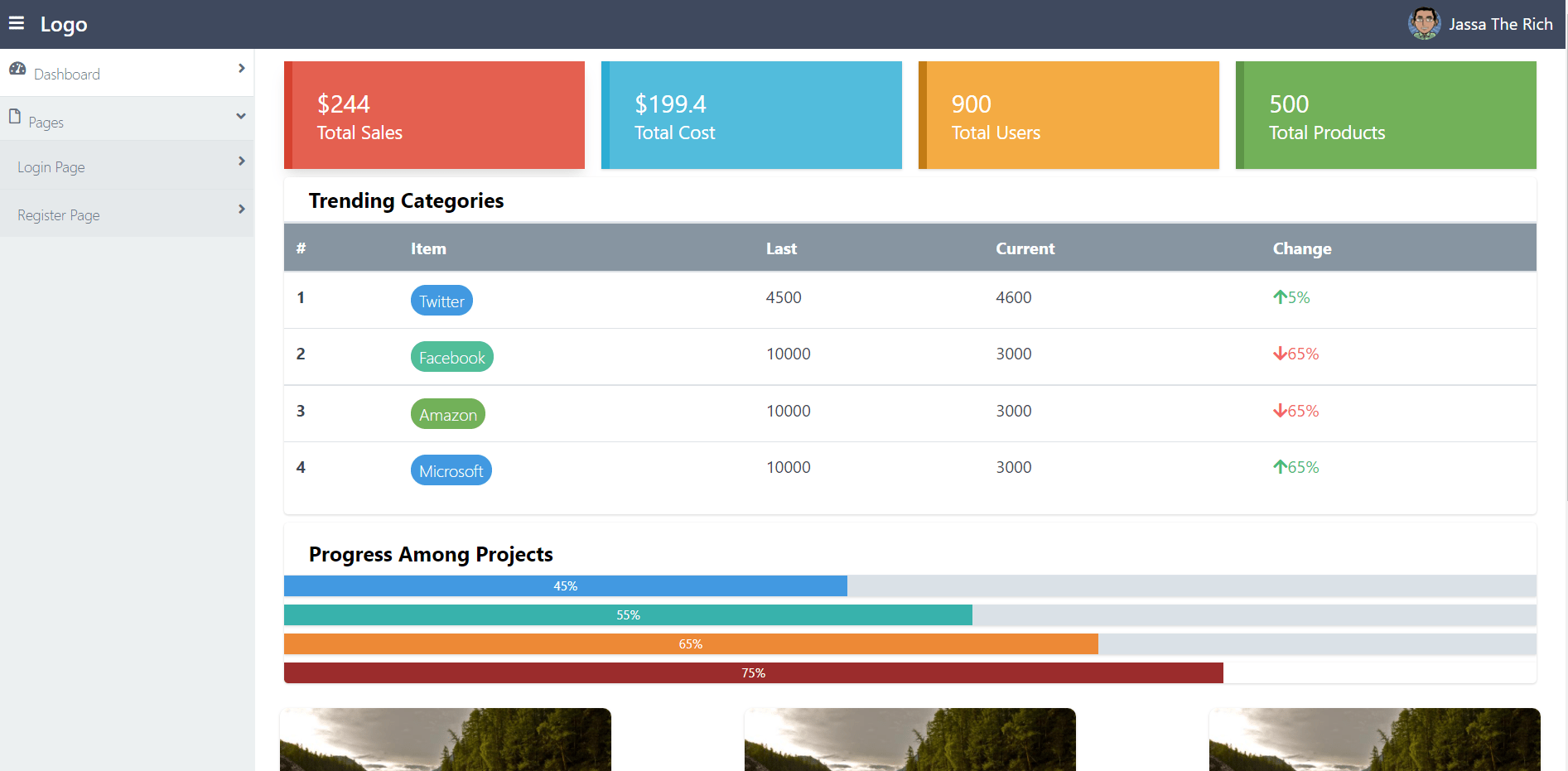Collapse the Pages section via its chevron
Viewport: 1568px width, 771px height.
pyautogui.click(x=241, y=117)
